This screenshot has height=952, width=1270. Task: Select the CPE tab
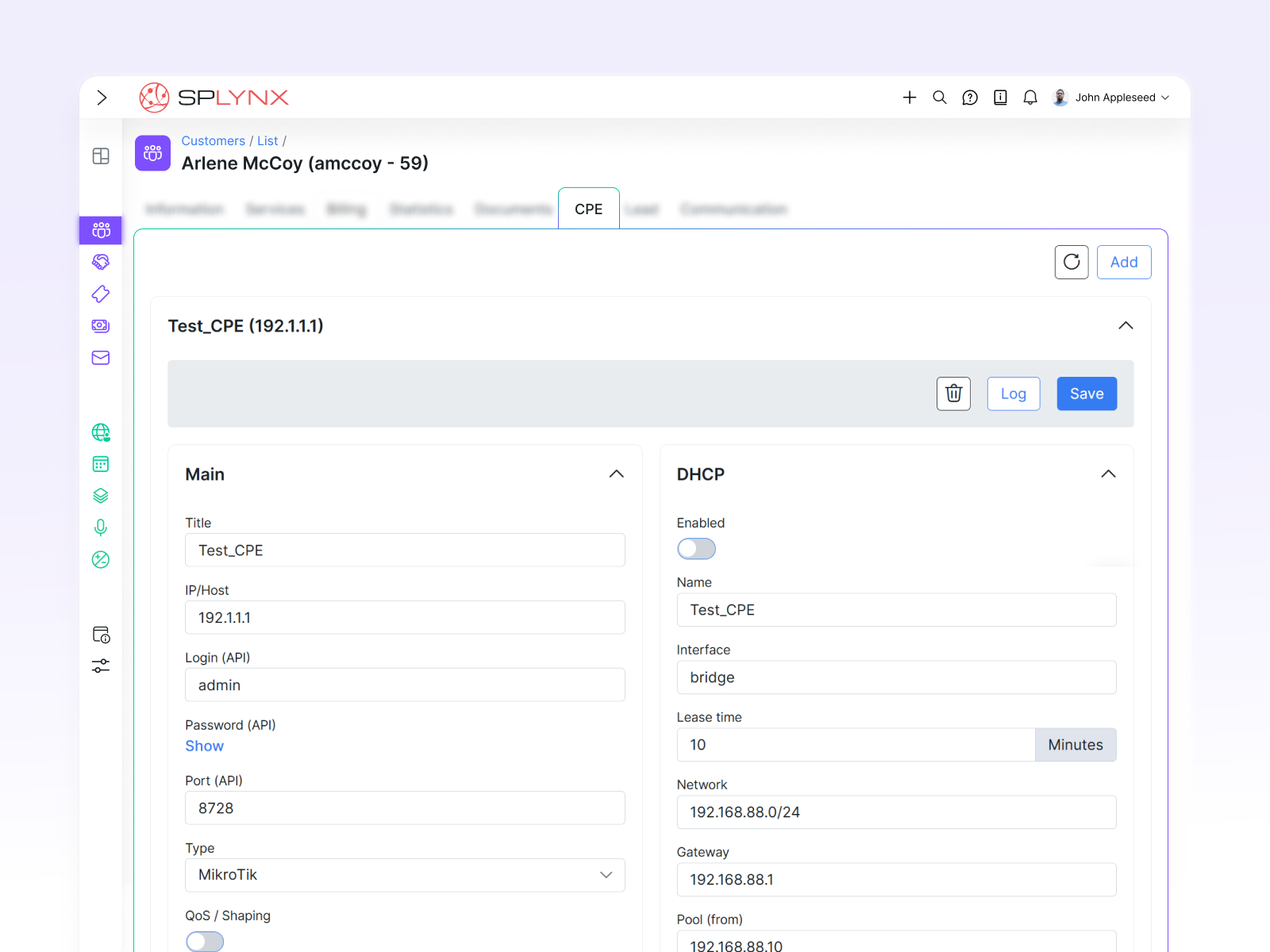click(x=588, y=209)
